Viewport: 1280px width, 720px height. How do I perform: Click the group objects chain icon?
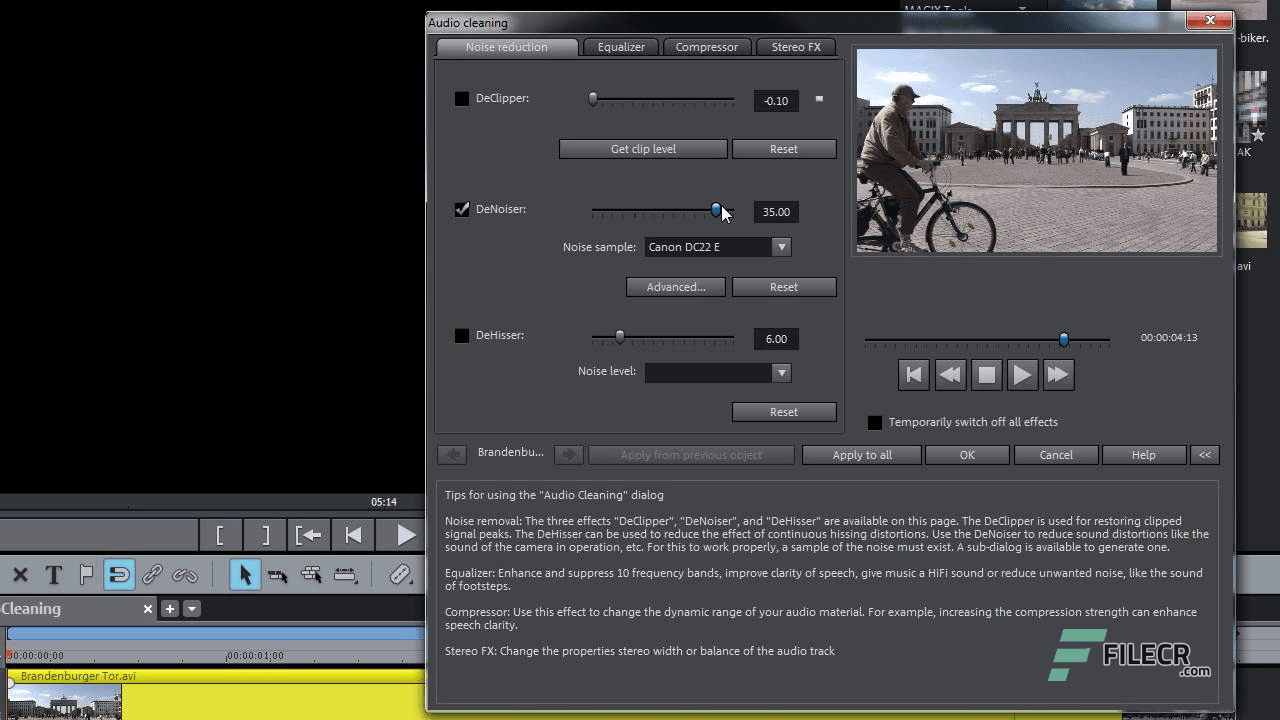point(152,575)
